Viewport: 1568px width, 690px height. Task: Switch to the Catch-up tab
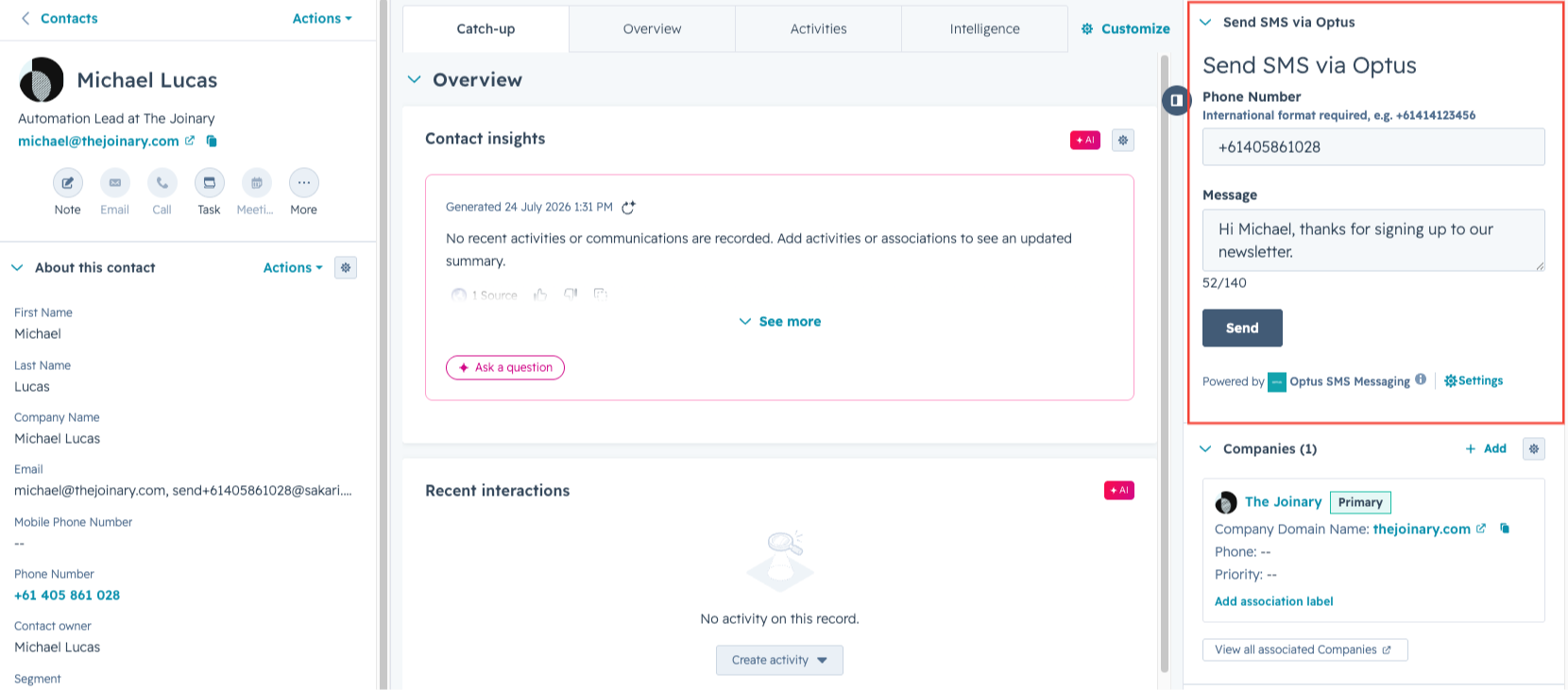click(486, 29)
